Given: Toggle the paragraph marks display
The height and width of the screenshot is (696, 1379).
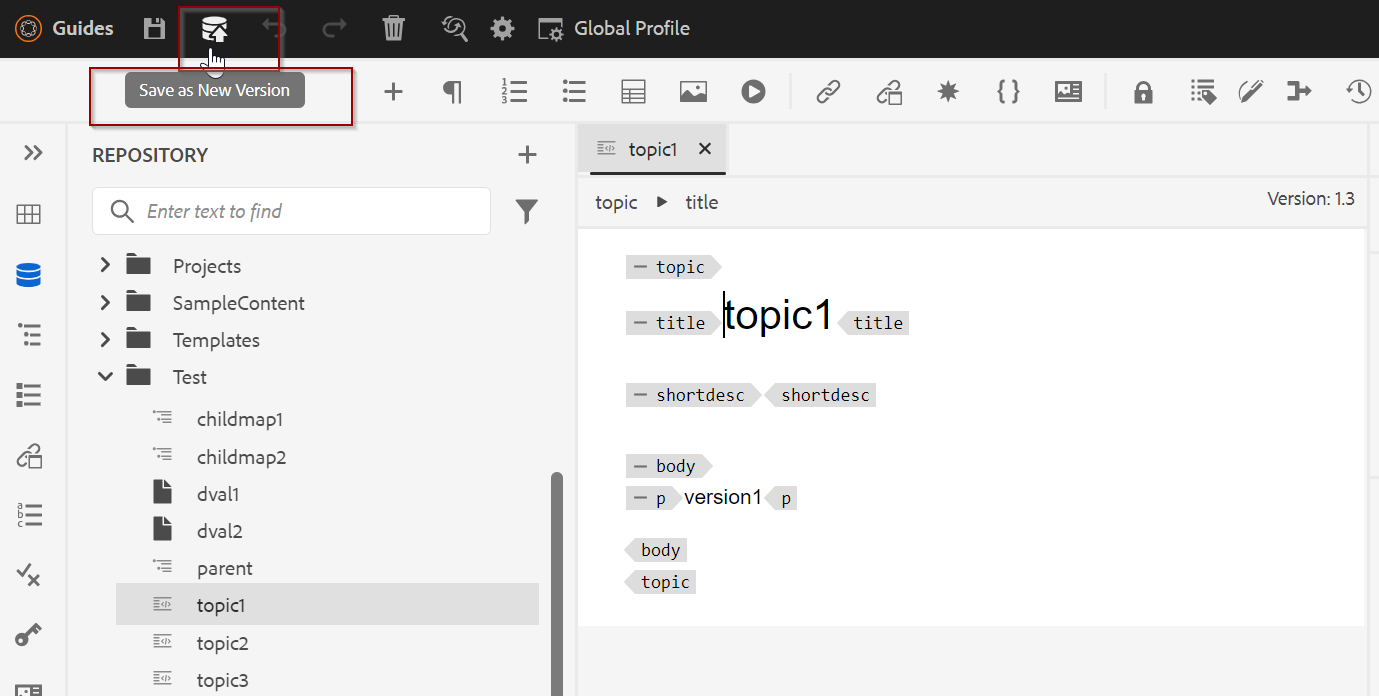Looking at the screenshot, I should [x=452, y=91].
